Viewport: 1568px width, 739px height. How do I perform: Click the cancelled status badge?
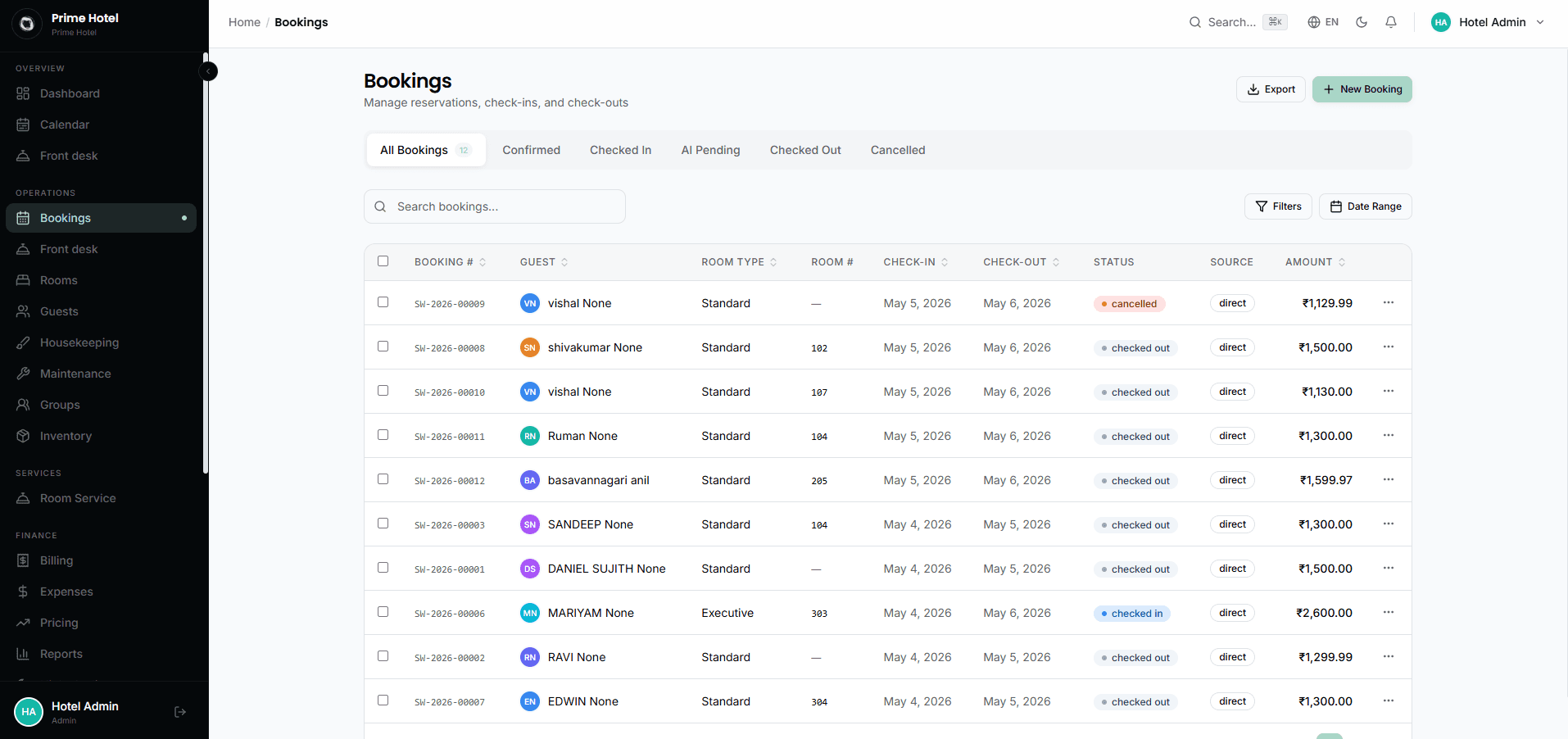(x=1129, y=304)
